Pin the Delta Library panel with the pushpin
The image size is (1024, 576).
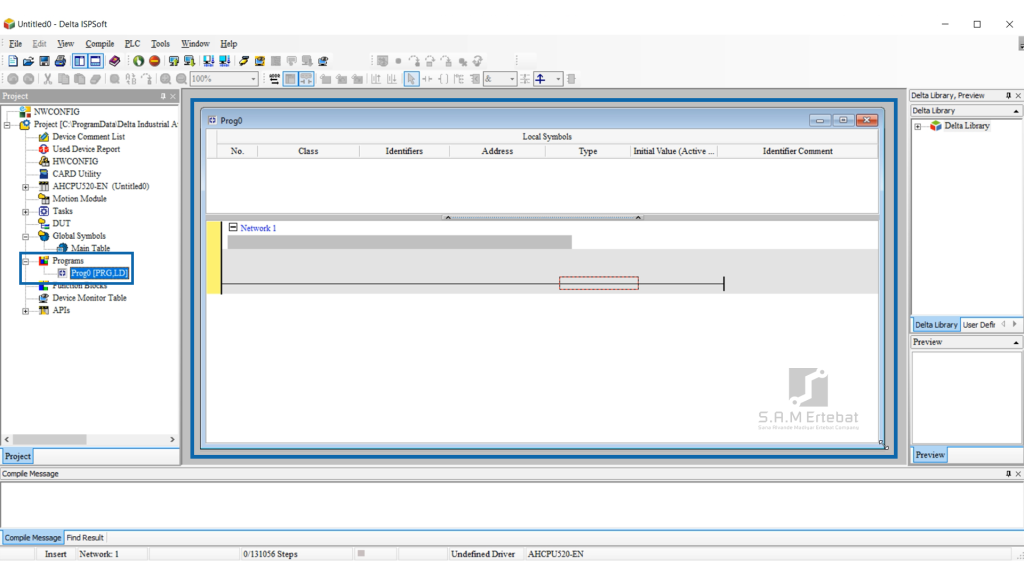[x=1008, y=95]
